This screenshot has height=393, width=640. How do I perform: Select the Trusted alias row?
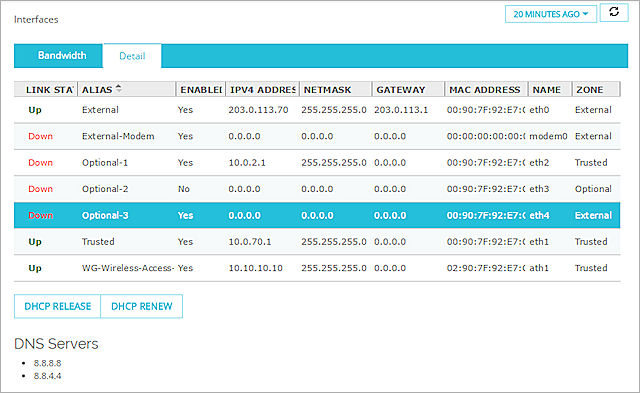[x=317, y=242]
